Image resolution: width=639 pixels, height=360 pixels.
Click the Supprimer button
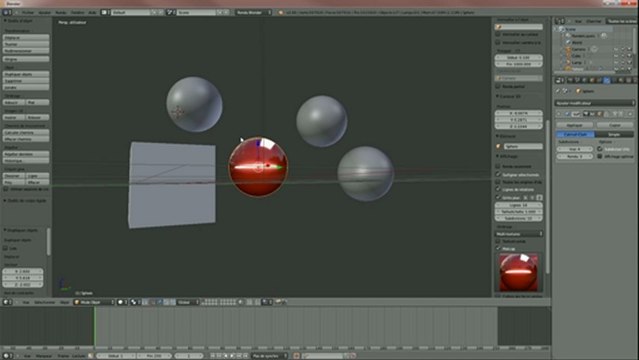26,81
